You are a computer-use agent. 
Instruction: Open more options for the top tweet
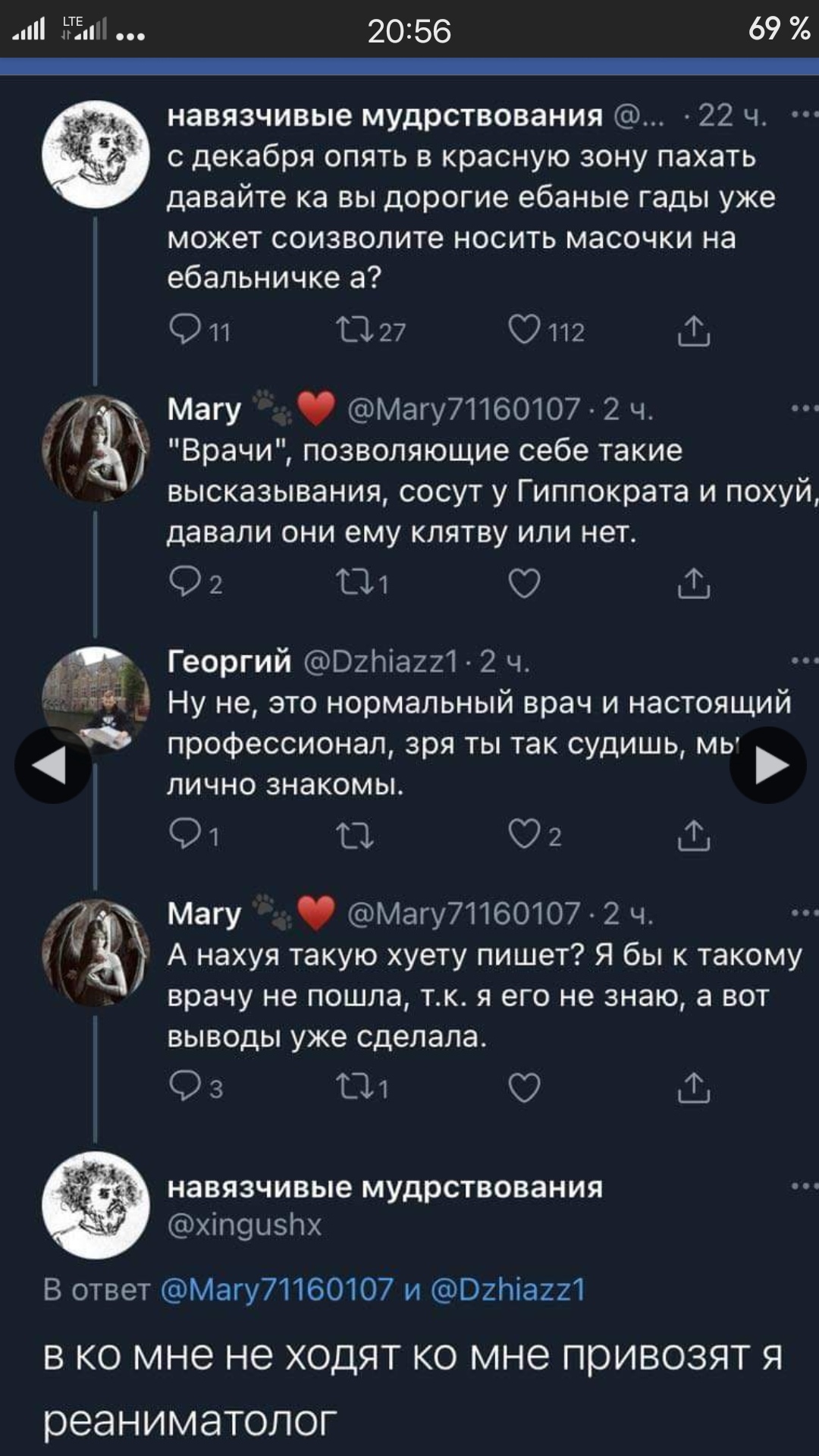click(x=804, y=115)
